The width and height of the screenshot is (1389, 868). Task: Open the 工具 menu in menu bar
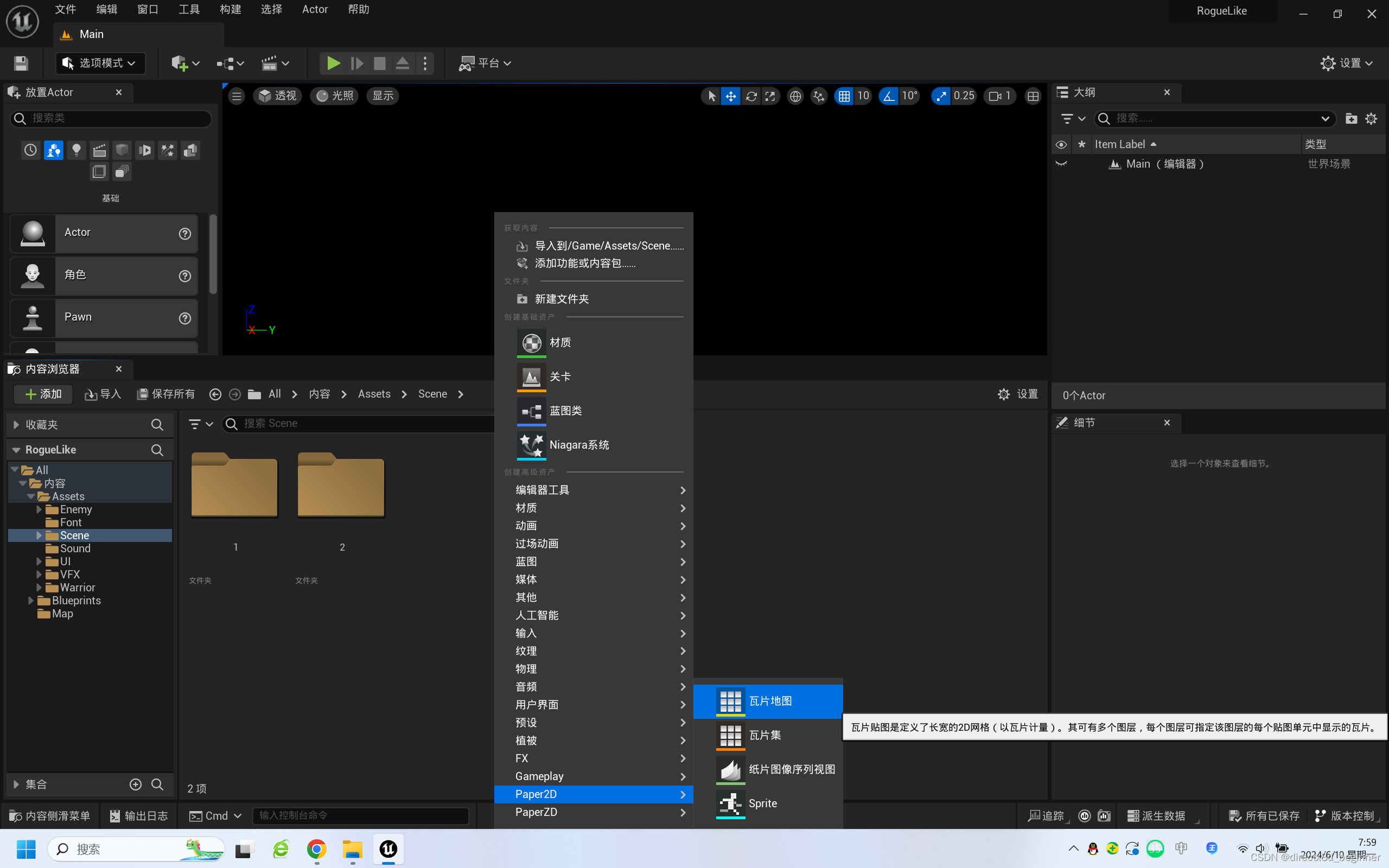189,10
